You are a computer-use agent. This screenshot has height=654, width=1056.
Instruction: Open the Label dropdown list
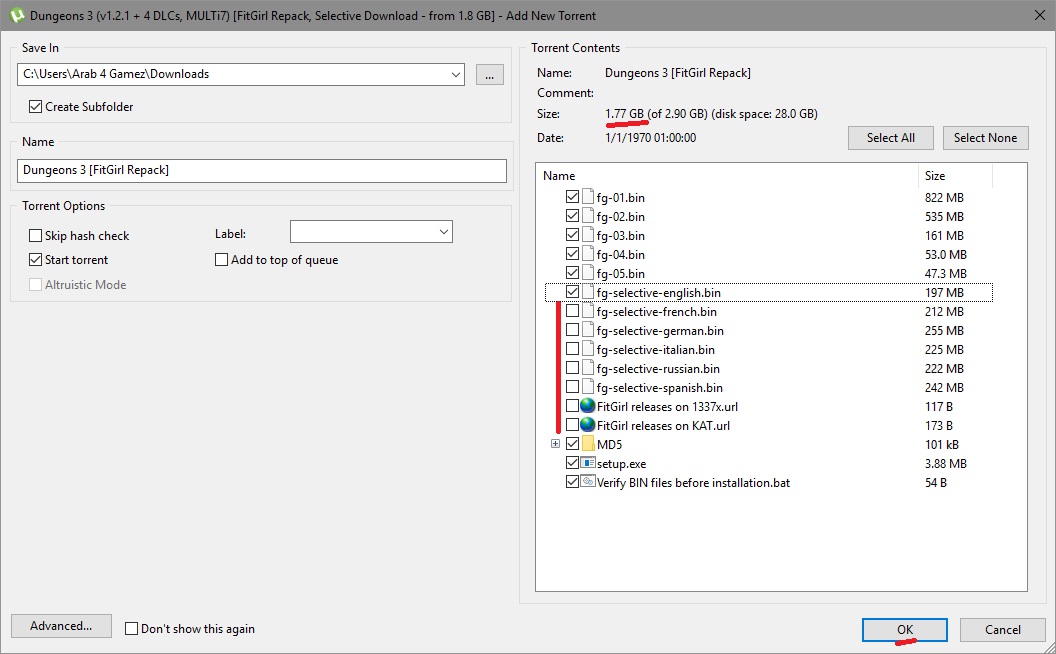(443, 232)
